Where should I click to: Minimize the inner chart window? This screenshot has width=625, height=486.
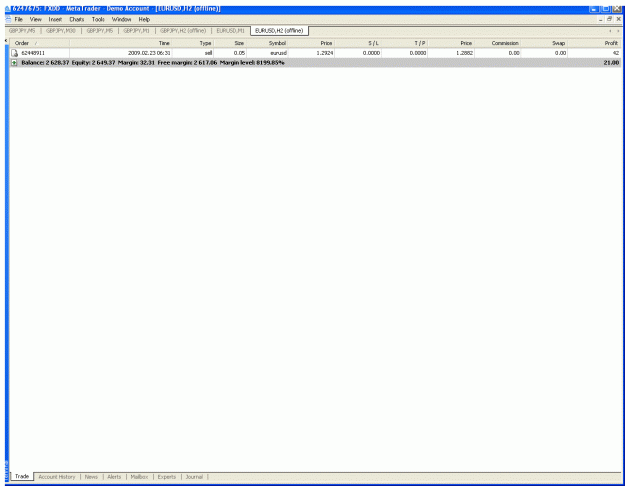(x=601, y=19)
